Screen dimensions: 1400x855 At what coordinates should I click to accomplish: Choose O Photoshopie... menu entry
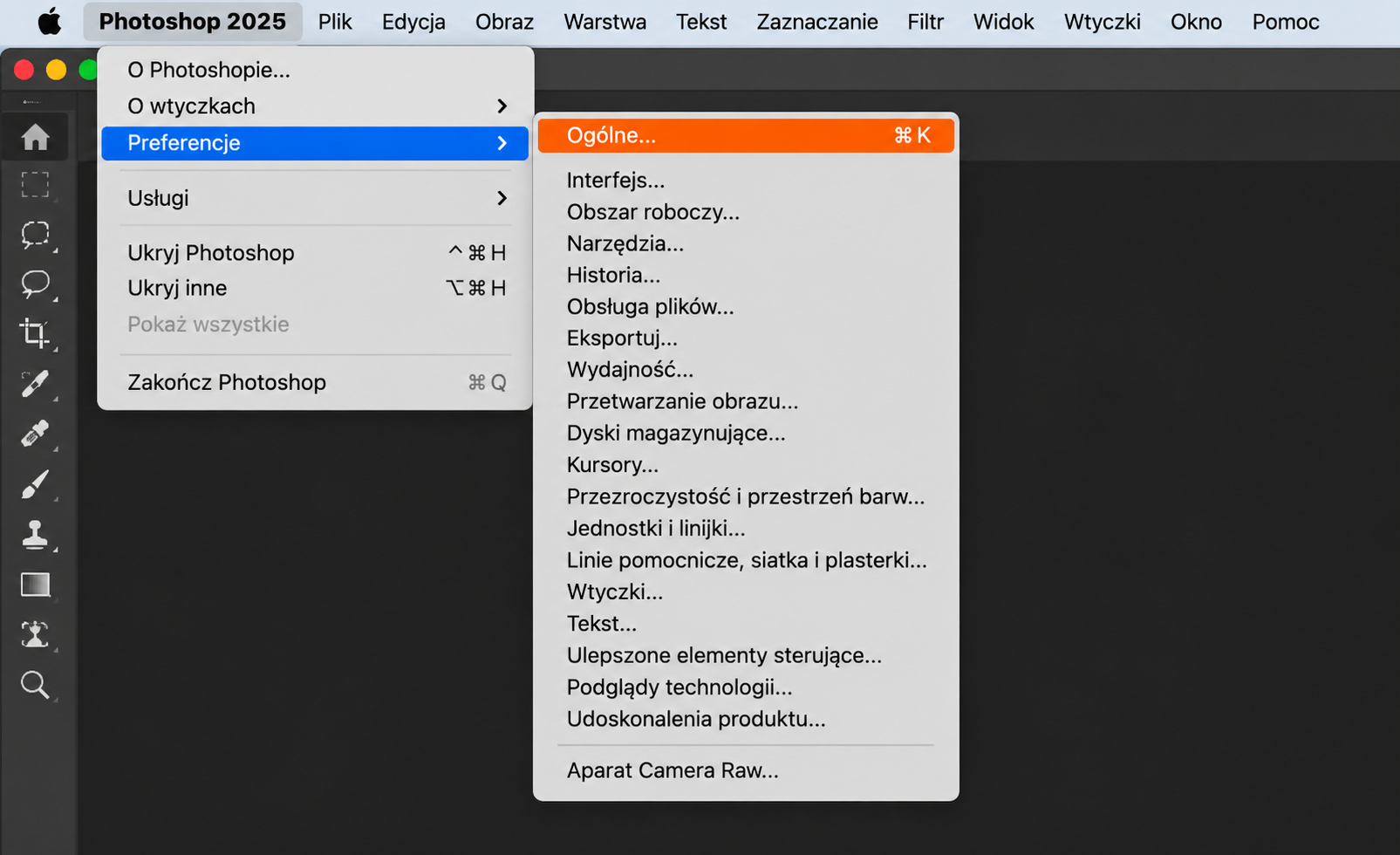(315, 70)
